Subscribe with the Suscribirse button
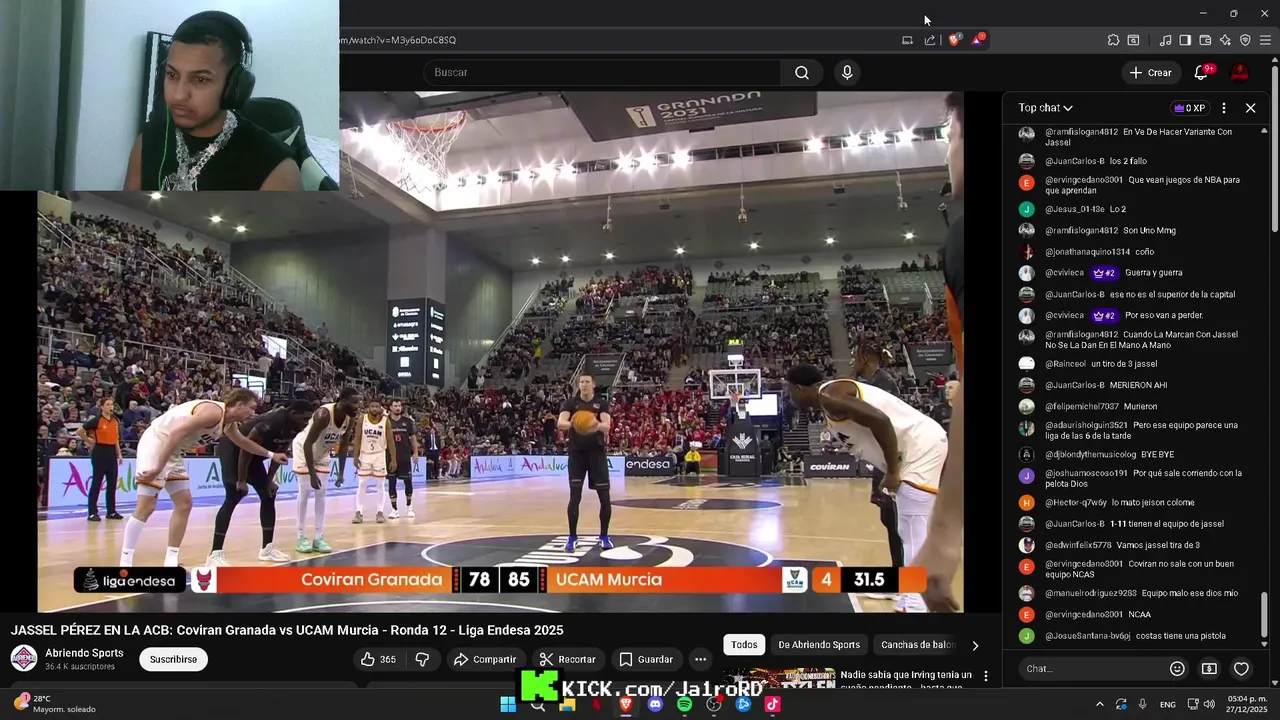Viewport: 1280px width, 720px height. pyautogui.click(x=173, y=659)
